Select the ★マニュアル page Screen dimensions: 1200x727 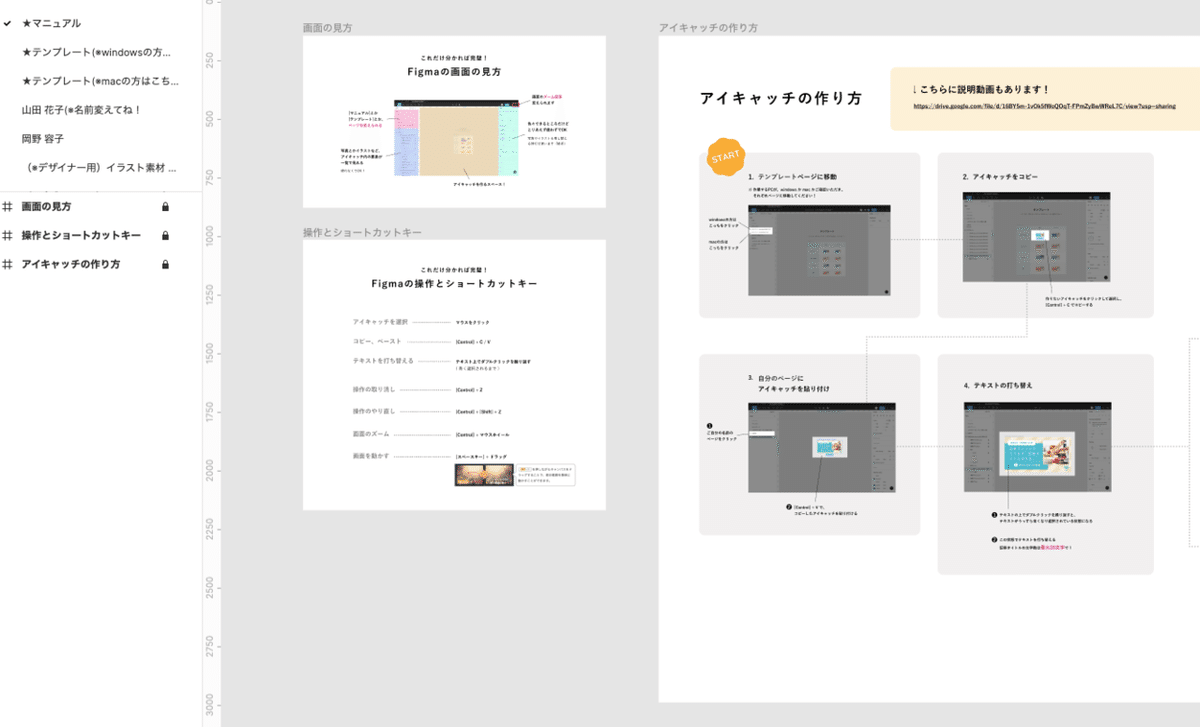click(51, 23)
